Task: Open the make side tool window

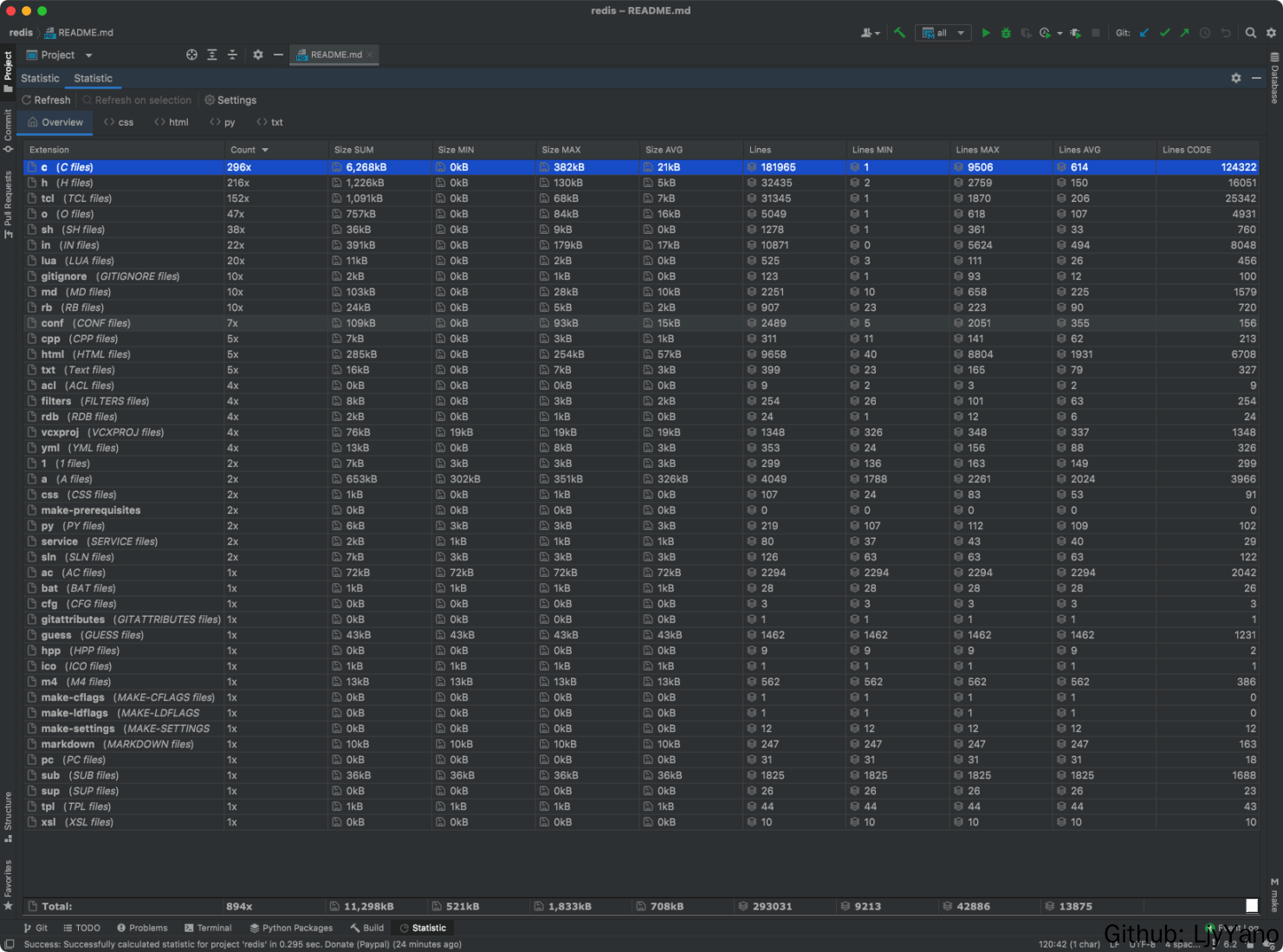Action: [1274, 895]
